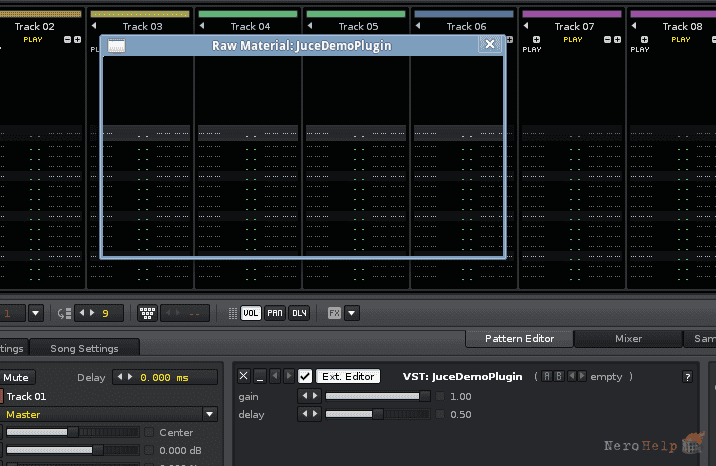Screen dimensions: 716x466
Task: Click the left plus icon on Track 08
Action: tap(644, 40)
